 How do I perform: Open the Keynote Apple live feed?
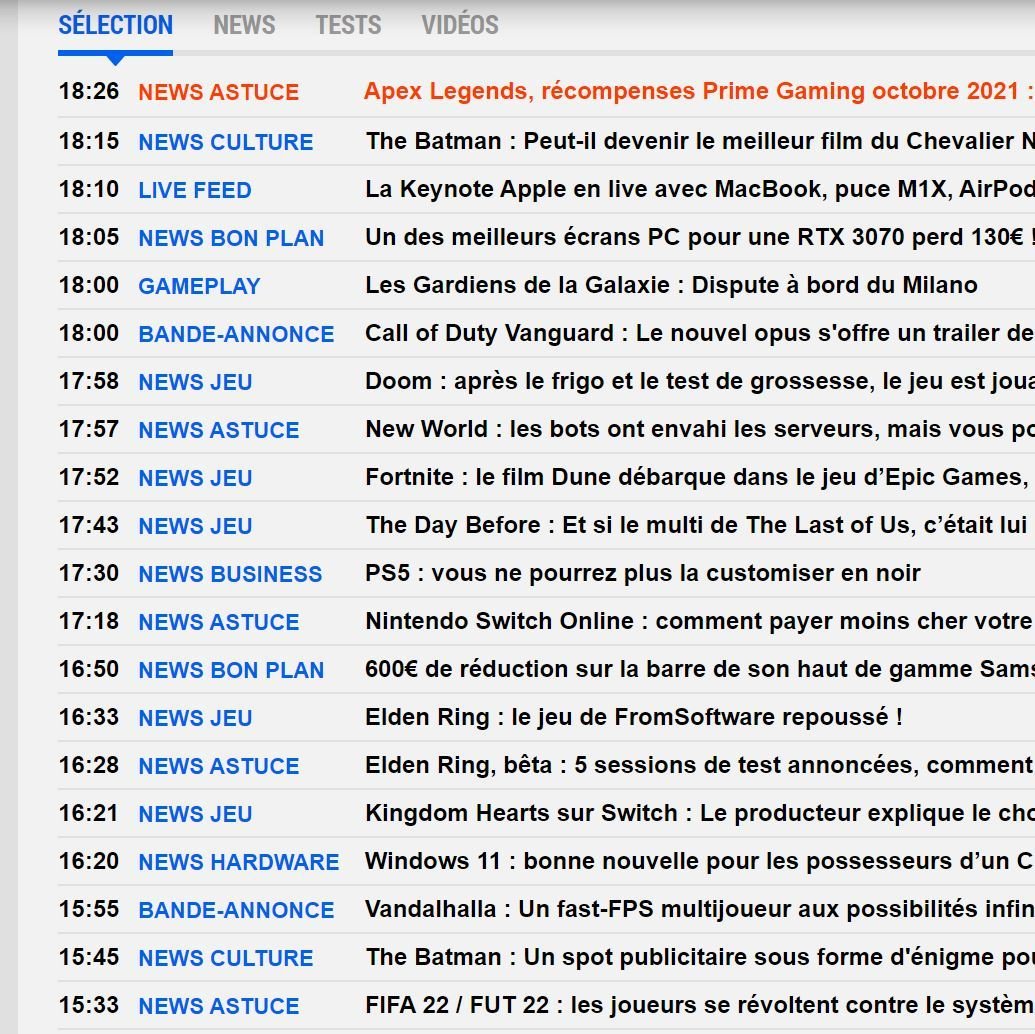[x=700, y=190]
